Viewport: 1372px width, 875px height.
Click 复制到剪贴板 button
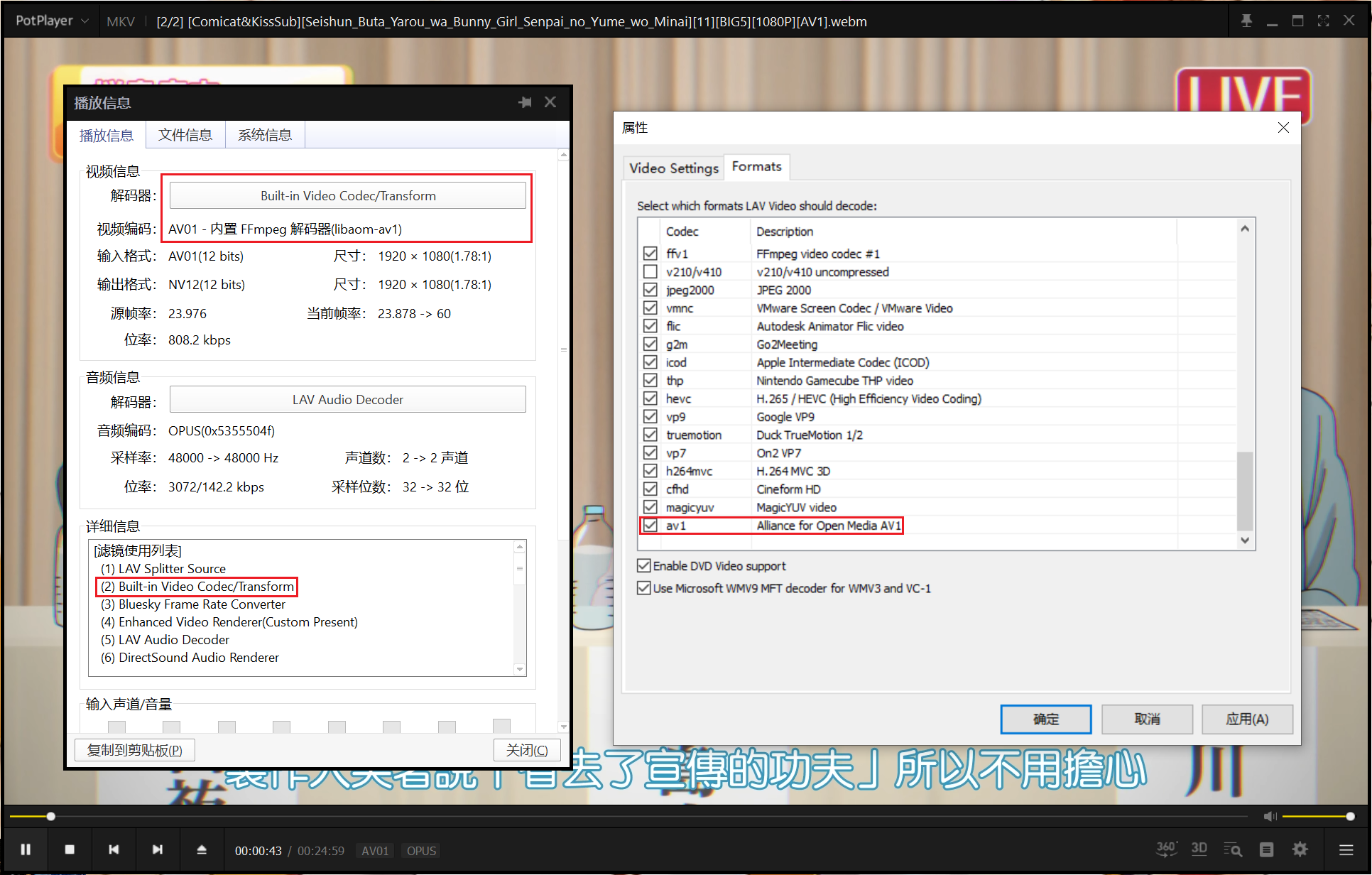(x=135, y=750)
